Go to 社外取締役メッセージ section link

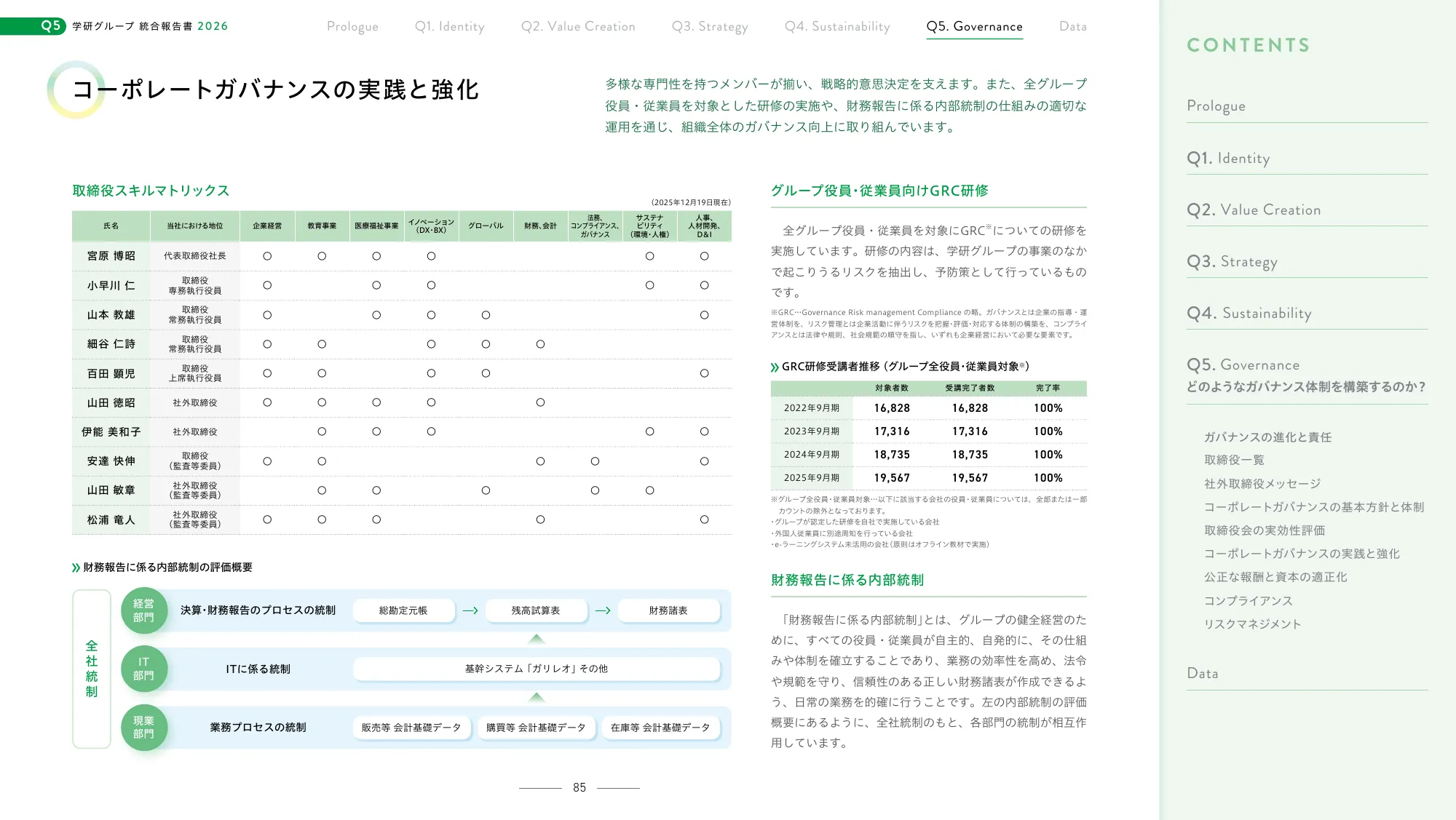coord(1262,484)
